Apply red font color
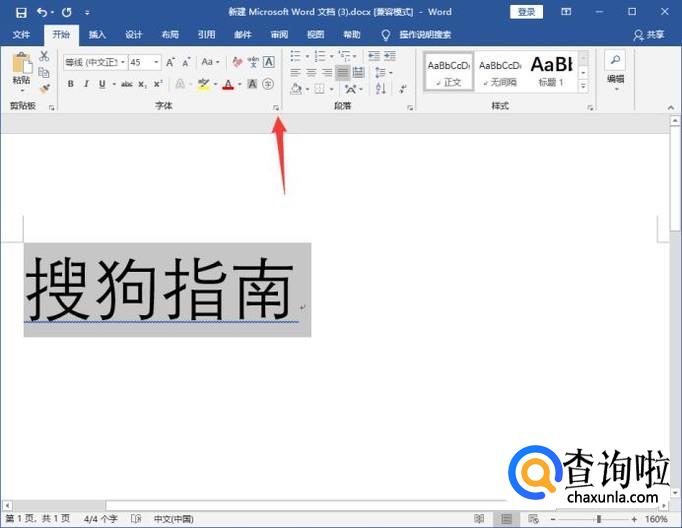This screenshot has height=528, width=682. pos(228,84)
